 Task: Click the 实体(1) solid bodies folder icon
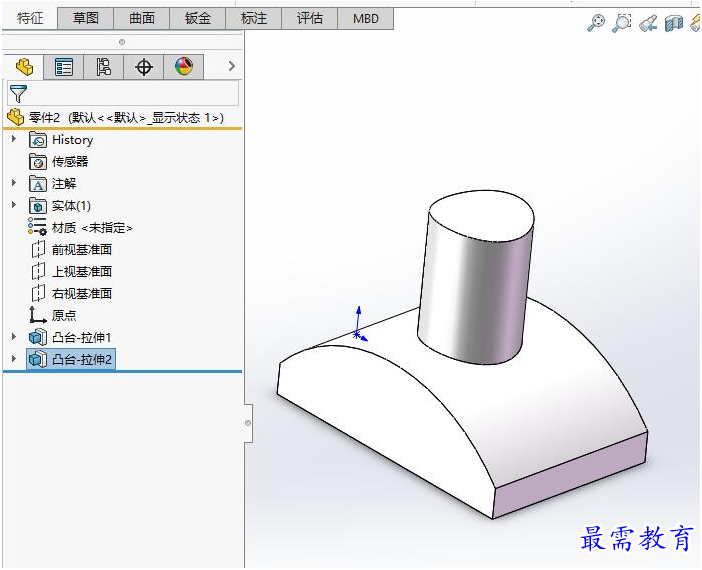38,206
